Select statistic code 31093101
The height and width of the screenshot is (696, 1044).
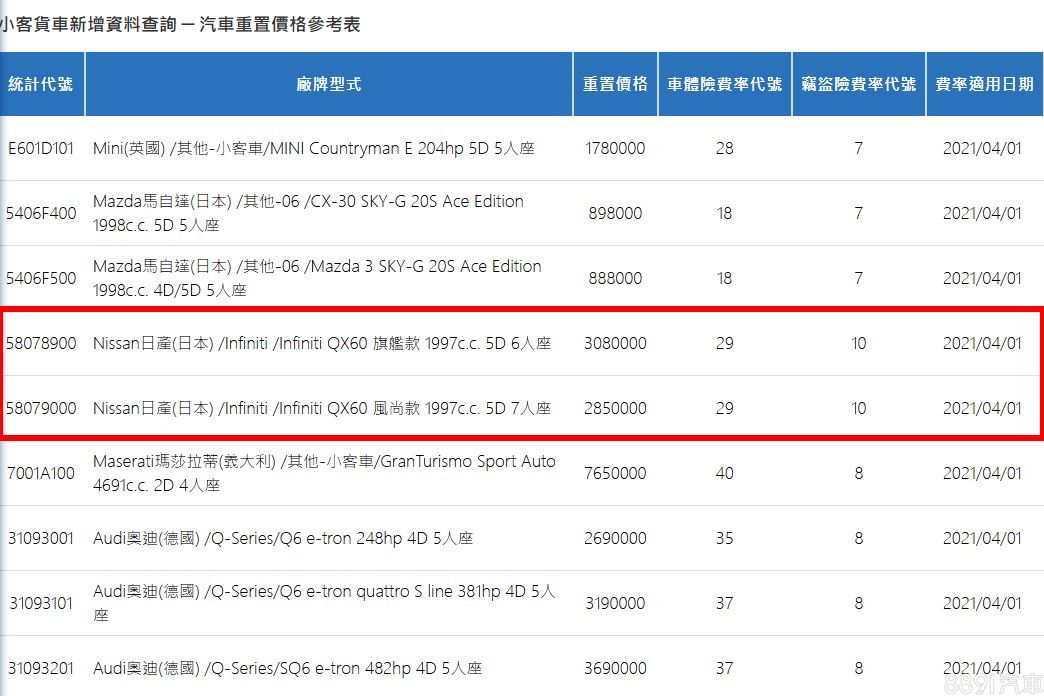[41, 603]
